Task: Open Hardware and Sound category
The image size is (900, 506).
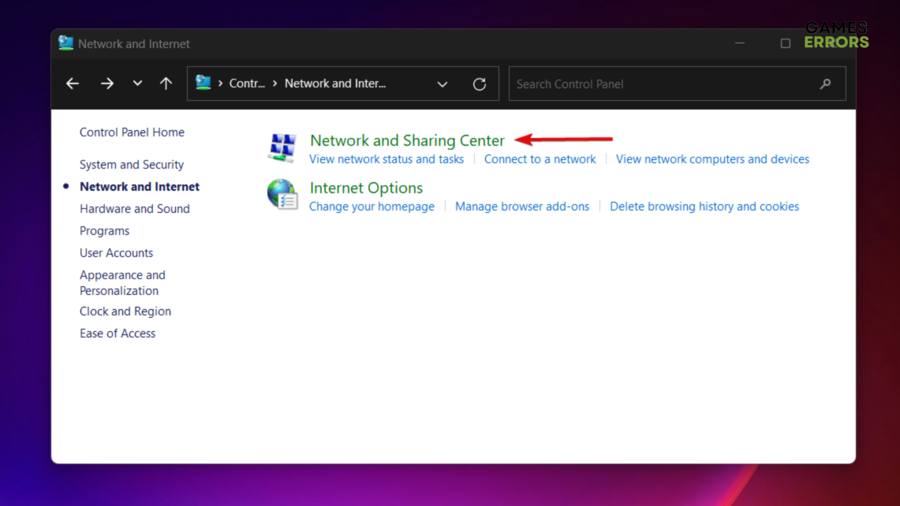Action: [135, 209]
